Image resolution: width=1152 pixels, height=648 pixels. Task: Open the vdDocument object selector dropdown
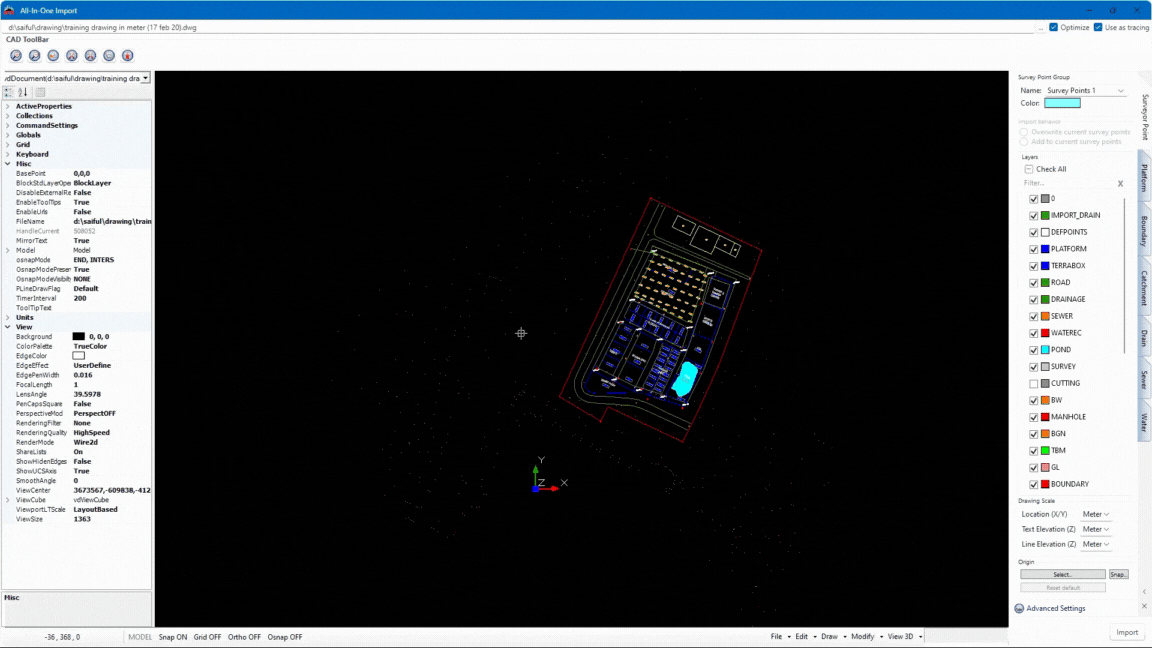(145, 79)
